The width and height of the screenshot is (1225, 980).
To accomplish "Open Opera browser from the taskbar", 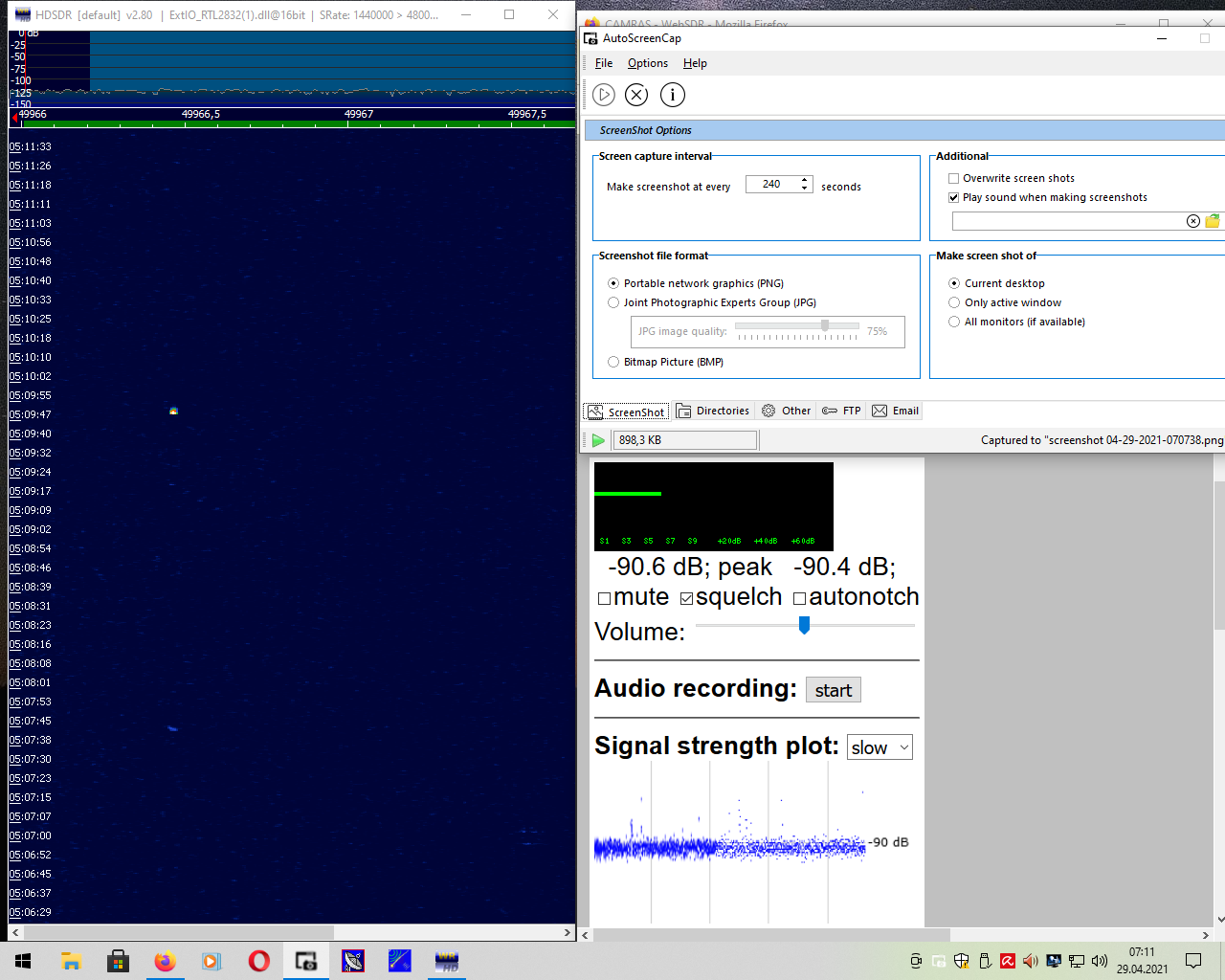I will 258,961.
